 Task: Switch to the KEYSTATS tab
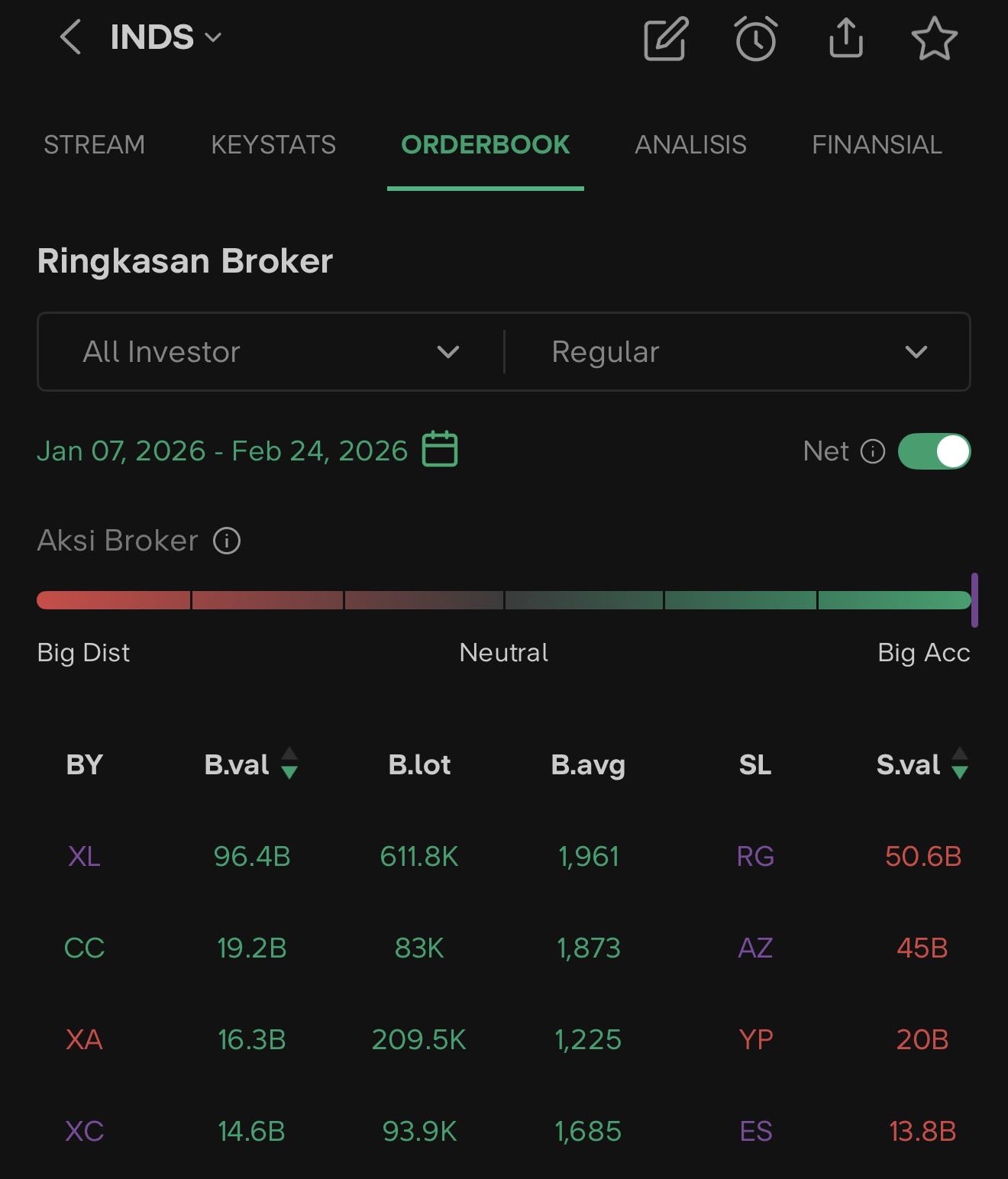click(273, 144)
